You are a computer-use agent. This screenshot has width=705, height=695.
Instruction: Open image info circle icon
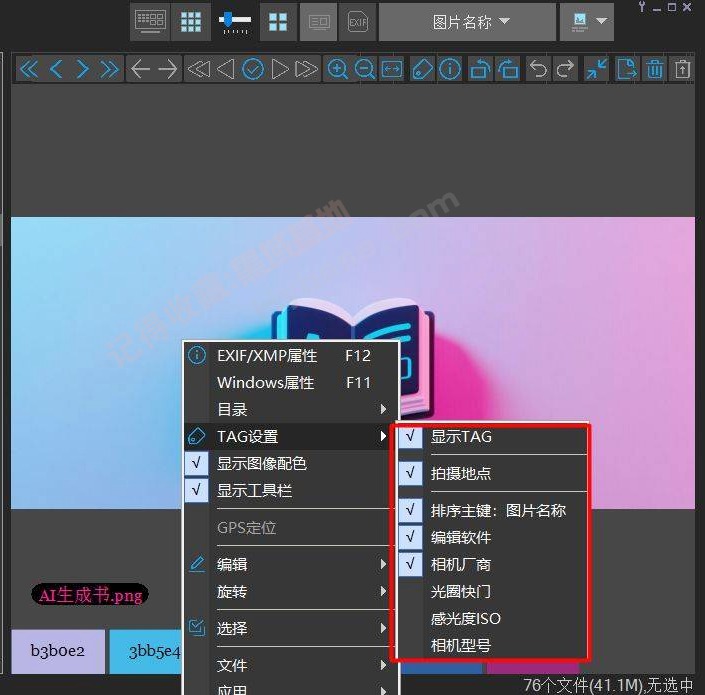(x=450, y=69)
